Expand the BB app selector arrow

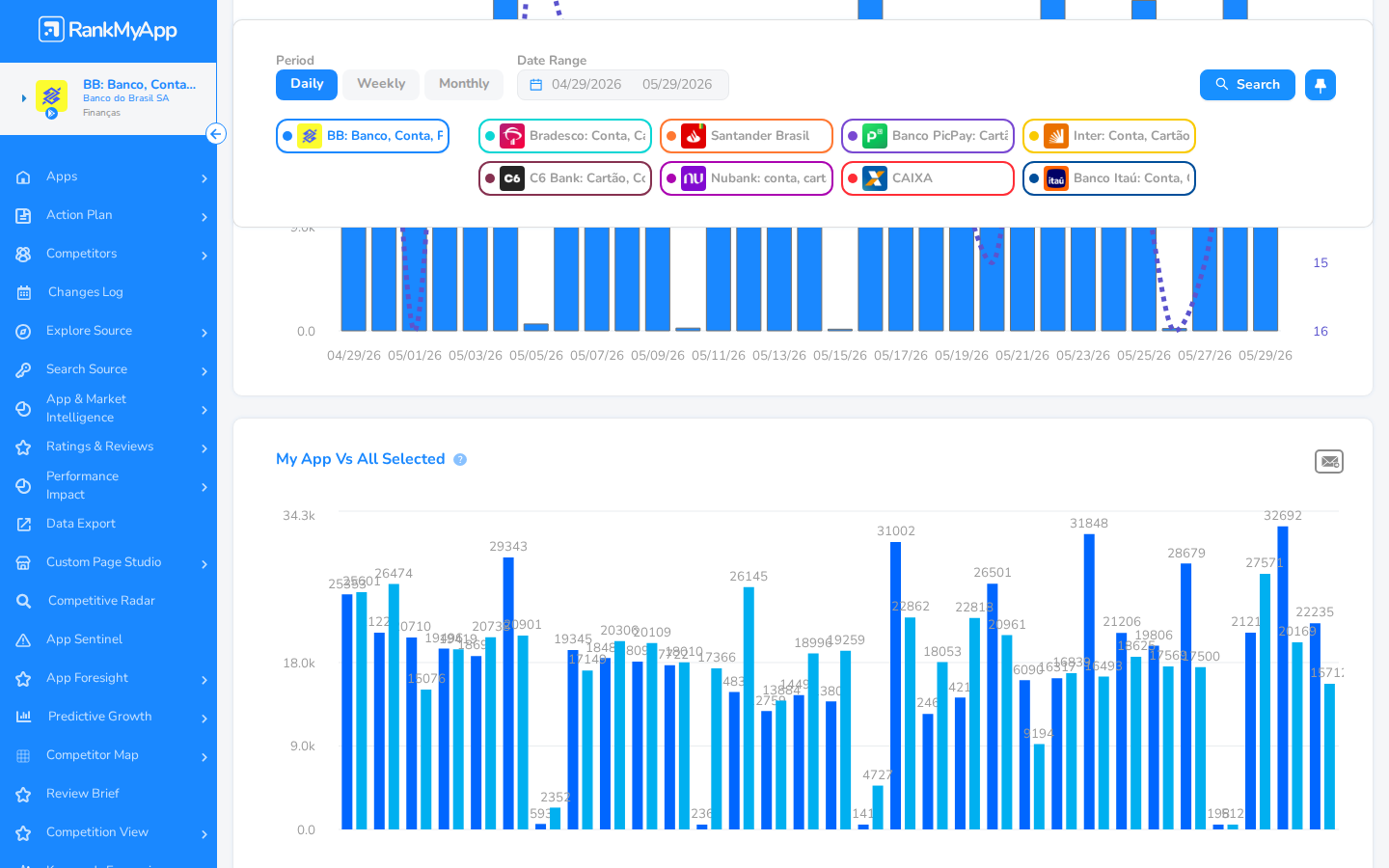coord(24,98)
